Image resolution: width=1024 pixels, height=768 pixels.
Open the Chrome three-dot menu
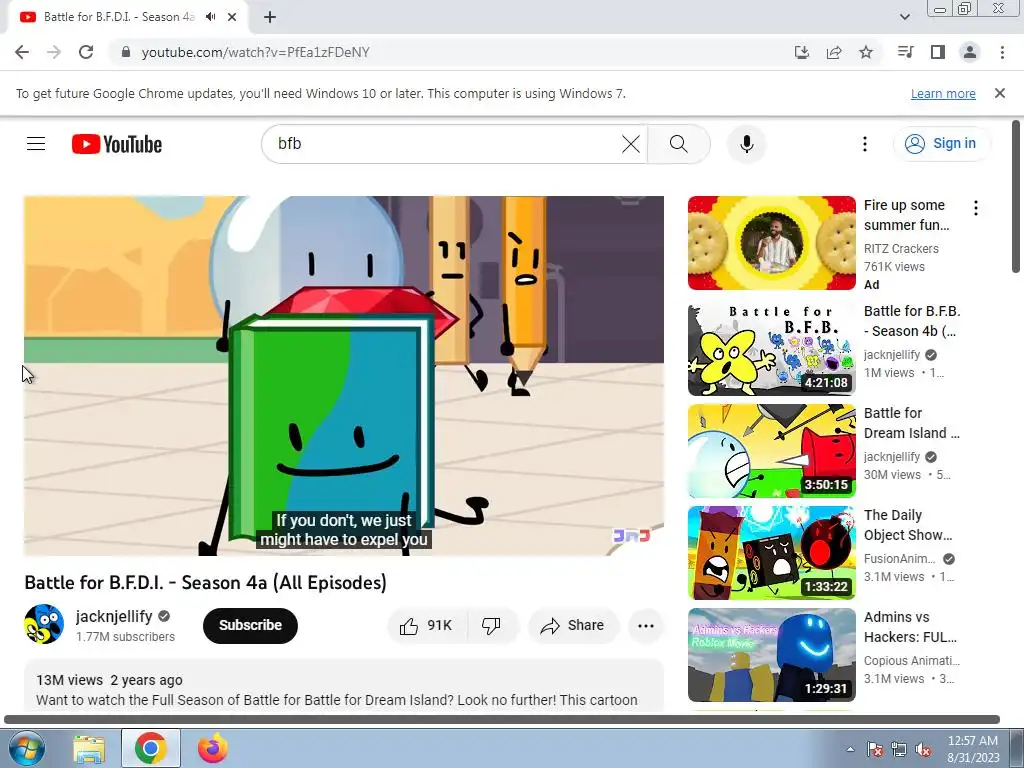click(x=1002, y=52)
